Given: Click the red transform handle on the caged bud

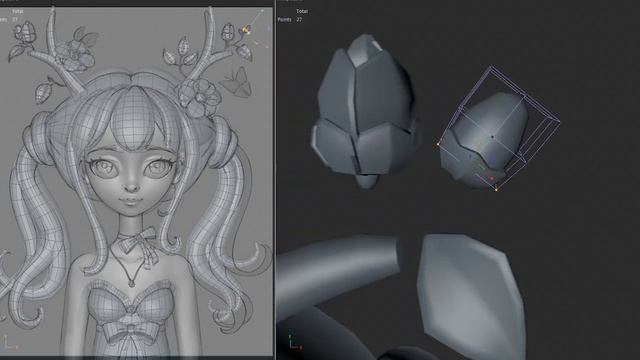Looking at the screenshot, I should pyautogui.click(x=491, y=178).
